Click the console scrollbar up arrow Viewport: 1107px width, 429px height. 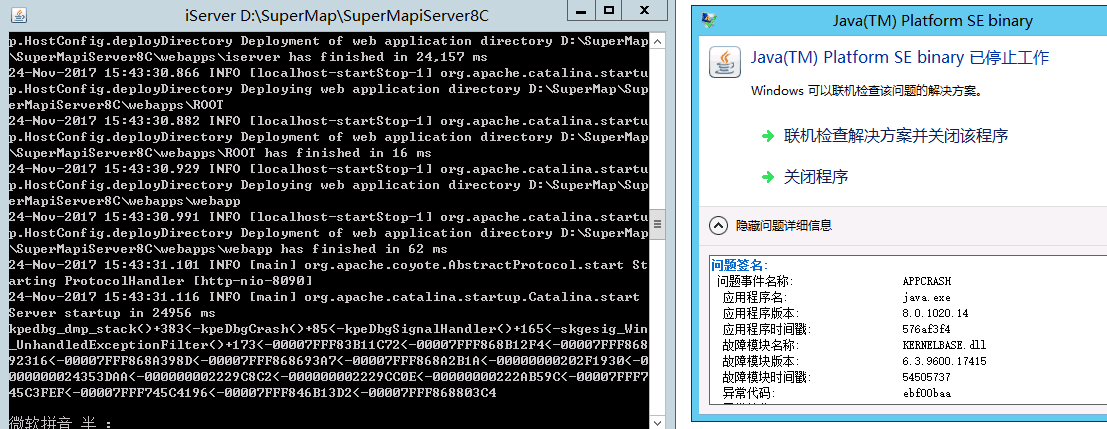[x=657, y=40]
